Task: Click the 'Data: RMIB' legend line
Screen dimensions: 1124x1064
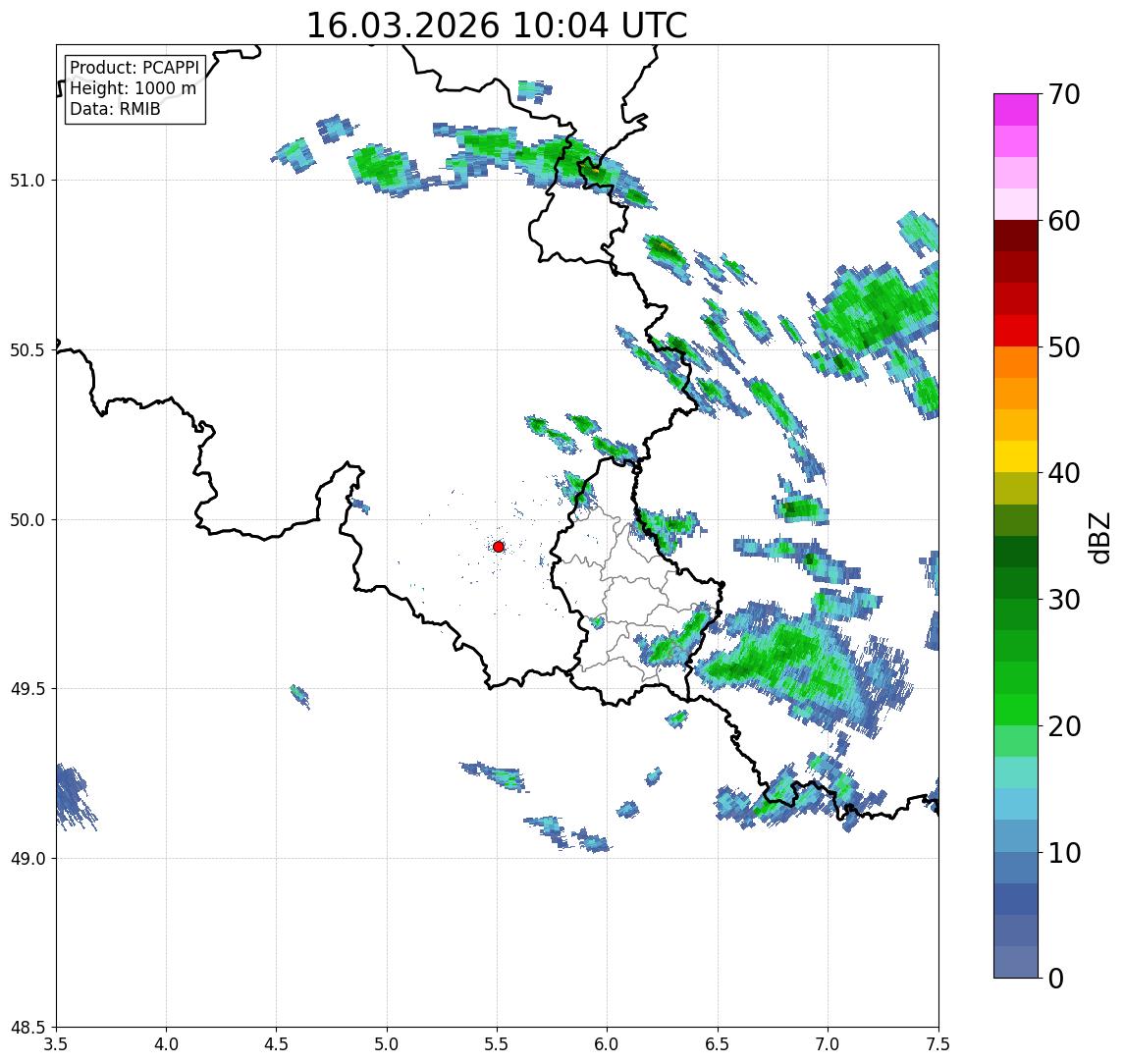Action: point(115,109)
